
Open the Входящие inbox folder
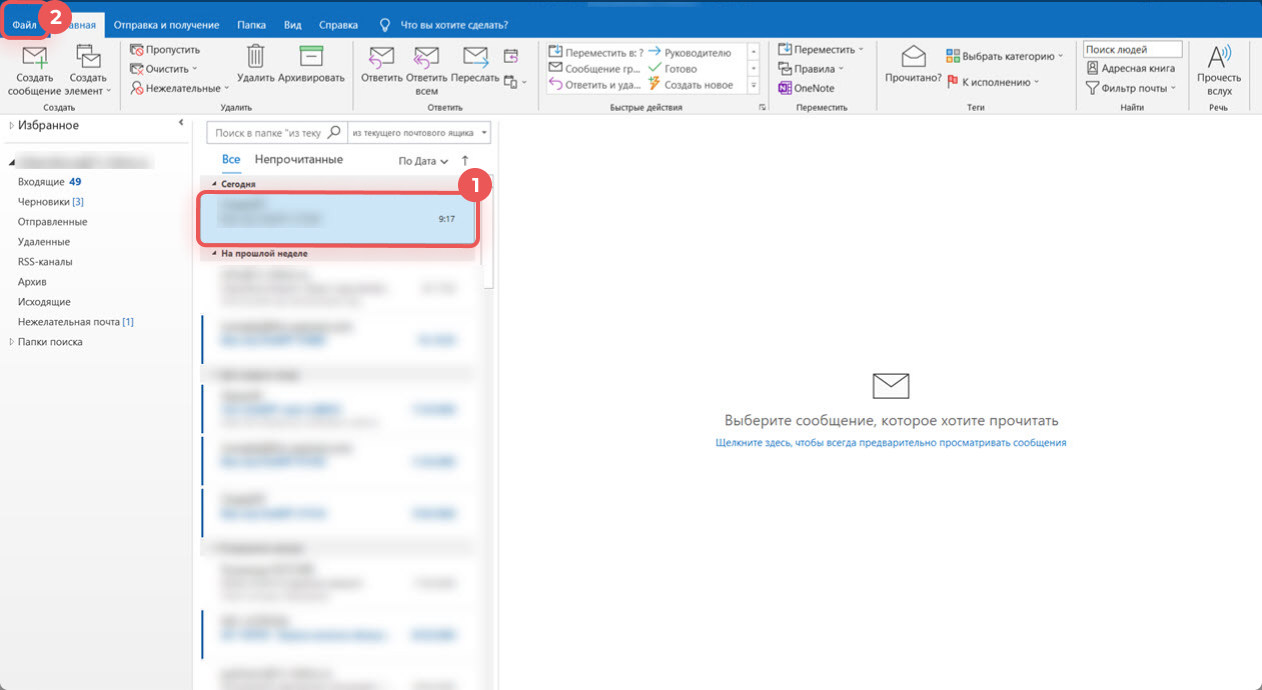41,182
